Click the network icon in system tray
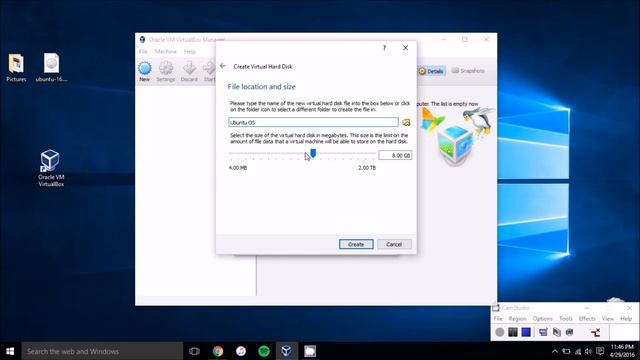The image size is (640, 360). click(x=578, y=351)
